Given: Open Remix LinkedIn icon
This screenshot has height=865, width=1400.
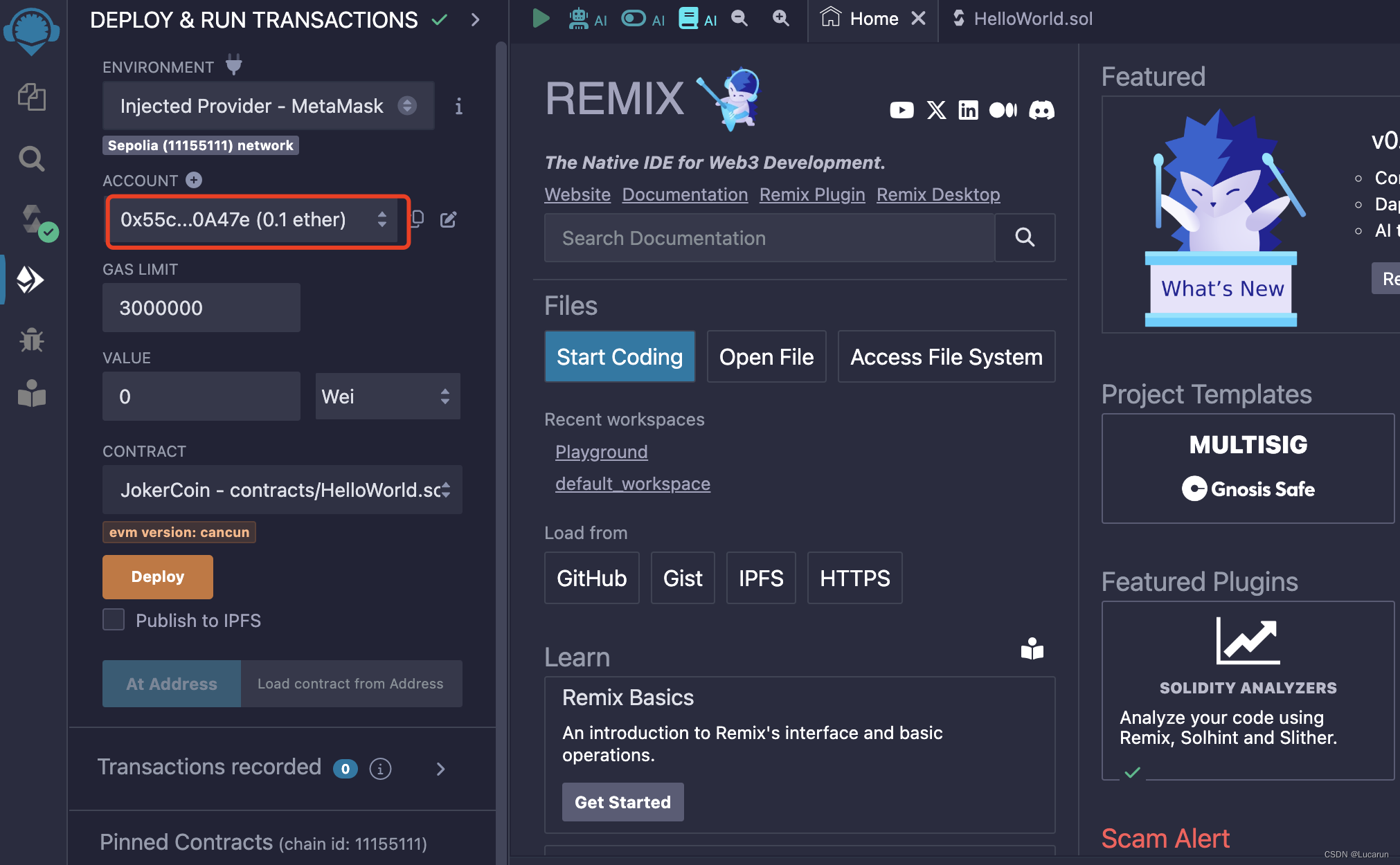Looking at the screenshot, I should point(968,110).
